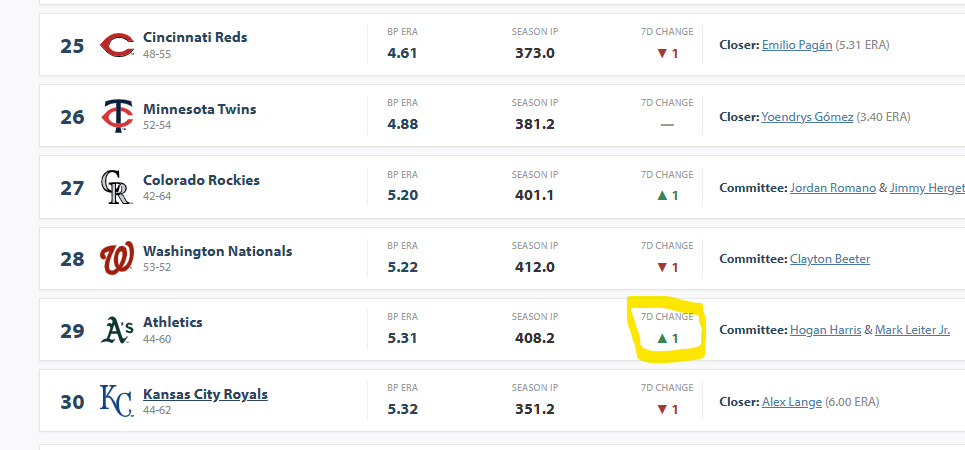Open Hogan Harris player link
Image resolution: width=965 pixels, height=450 pixels.
point(825,330)
